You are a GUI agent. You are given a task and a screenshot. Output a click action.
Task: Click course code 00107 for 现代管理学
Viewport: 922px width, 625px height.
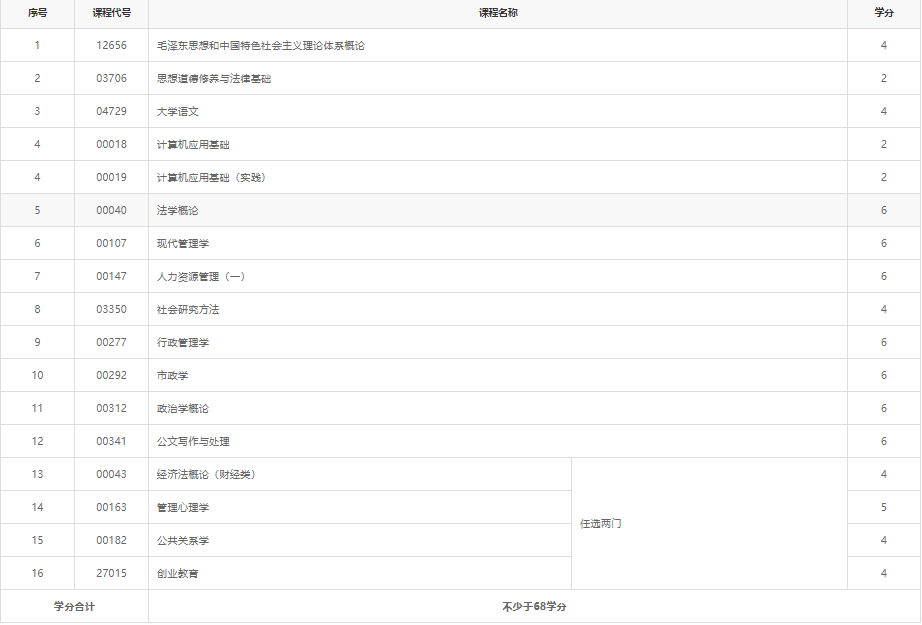pyautogui.click(x=110, y=243)
